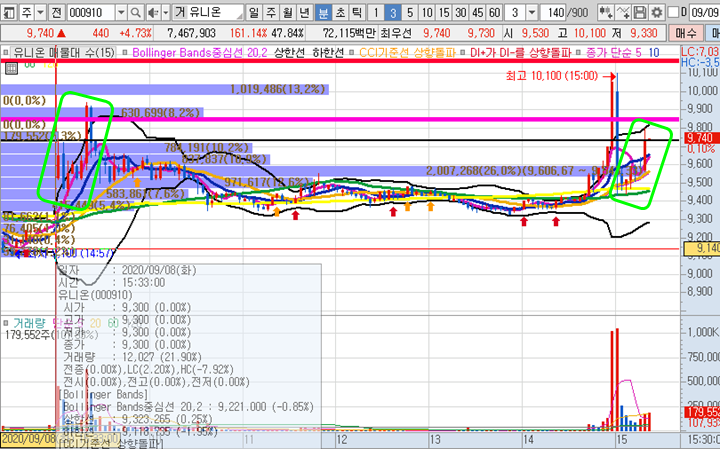Image resolution: width=720 pixels, height=449 pixels.
Task: Toggle the D checkbox
Action: click(x=673, y=12)
